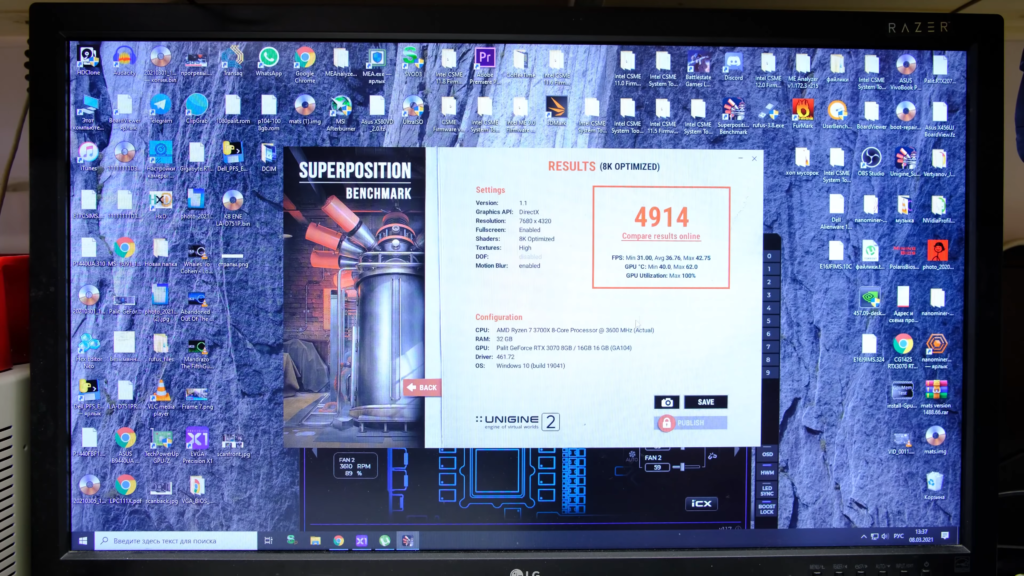Open Chrome from the taskbar
Screen dimensions: 1024x576
pyautogui.click(x=338, y=540)
